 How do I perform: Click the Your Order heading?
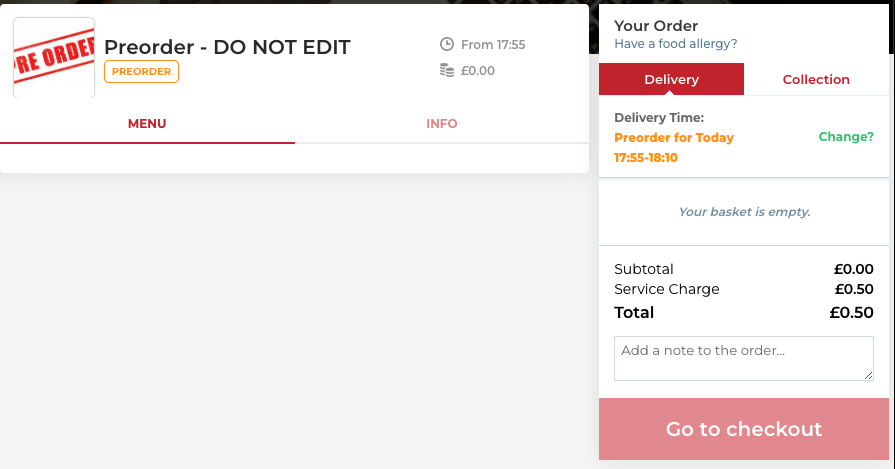656,26
